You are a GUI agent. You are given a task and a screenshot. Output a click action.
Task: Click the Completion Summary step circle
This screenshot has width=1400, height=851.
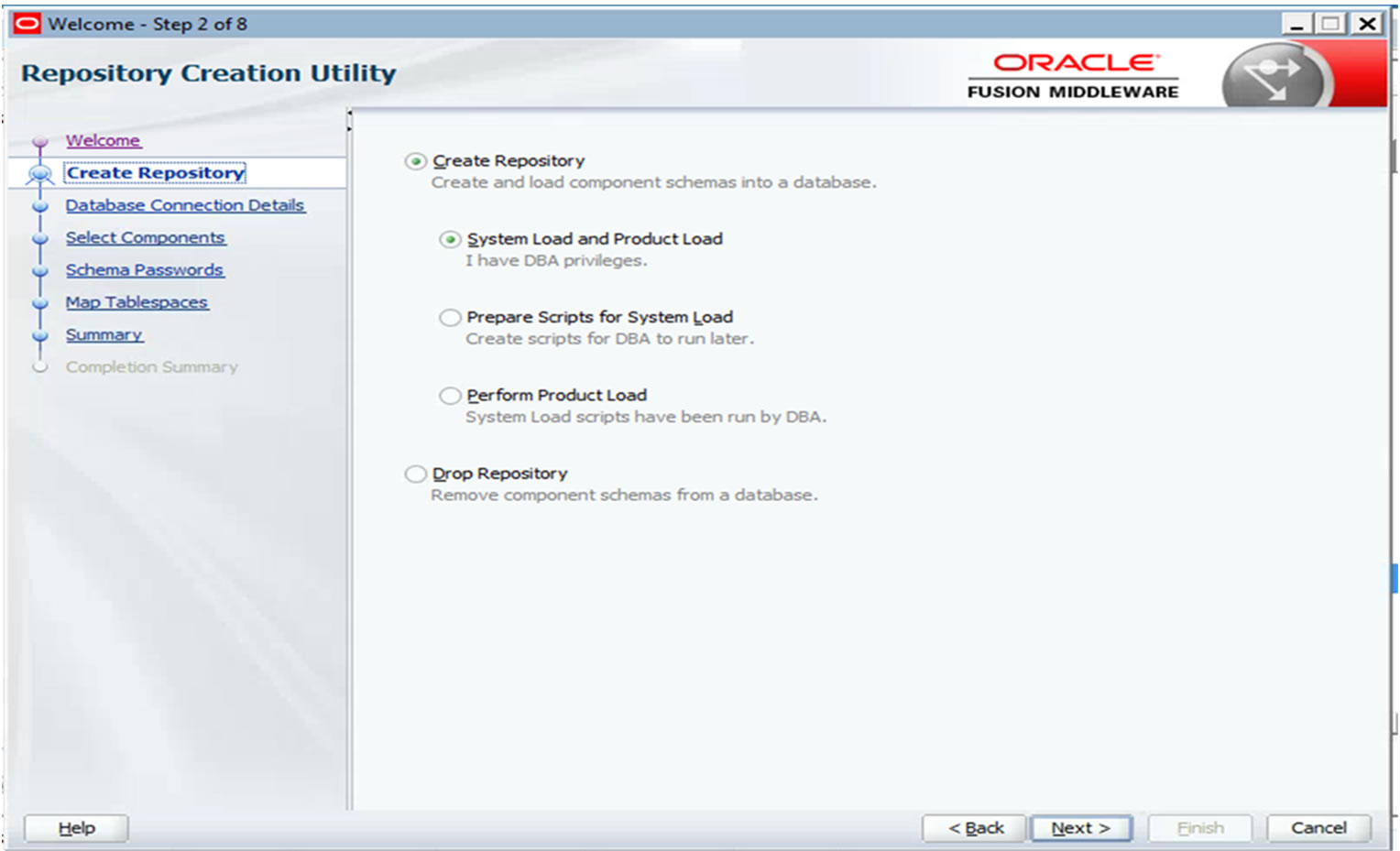point(38,366)
